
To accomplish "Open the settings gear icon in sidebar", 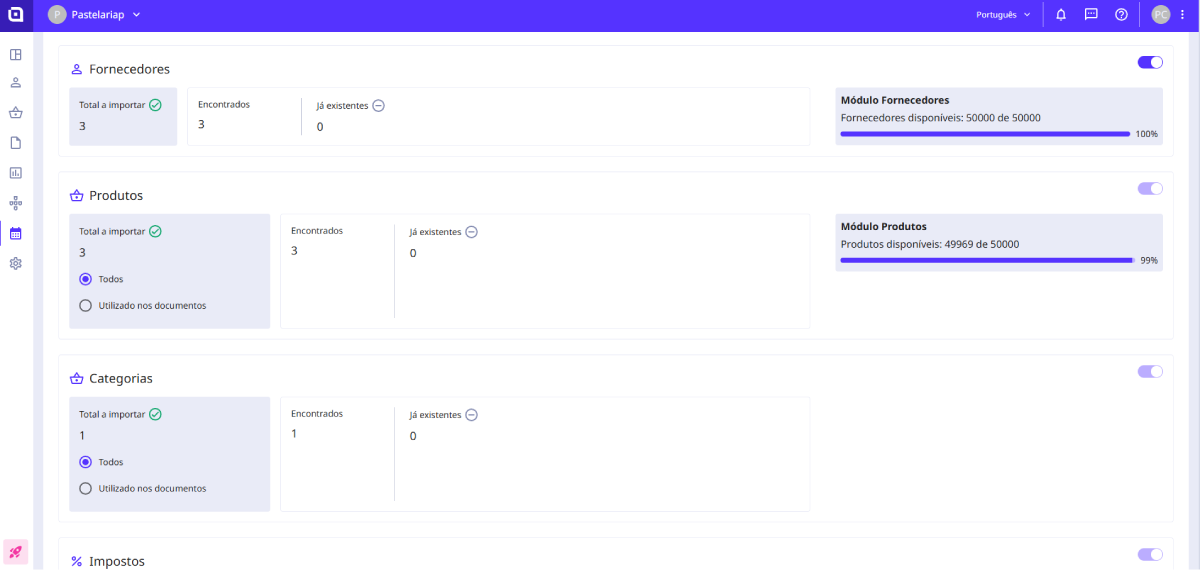I will (x=16, y=263).
